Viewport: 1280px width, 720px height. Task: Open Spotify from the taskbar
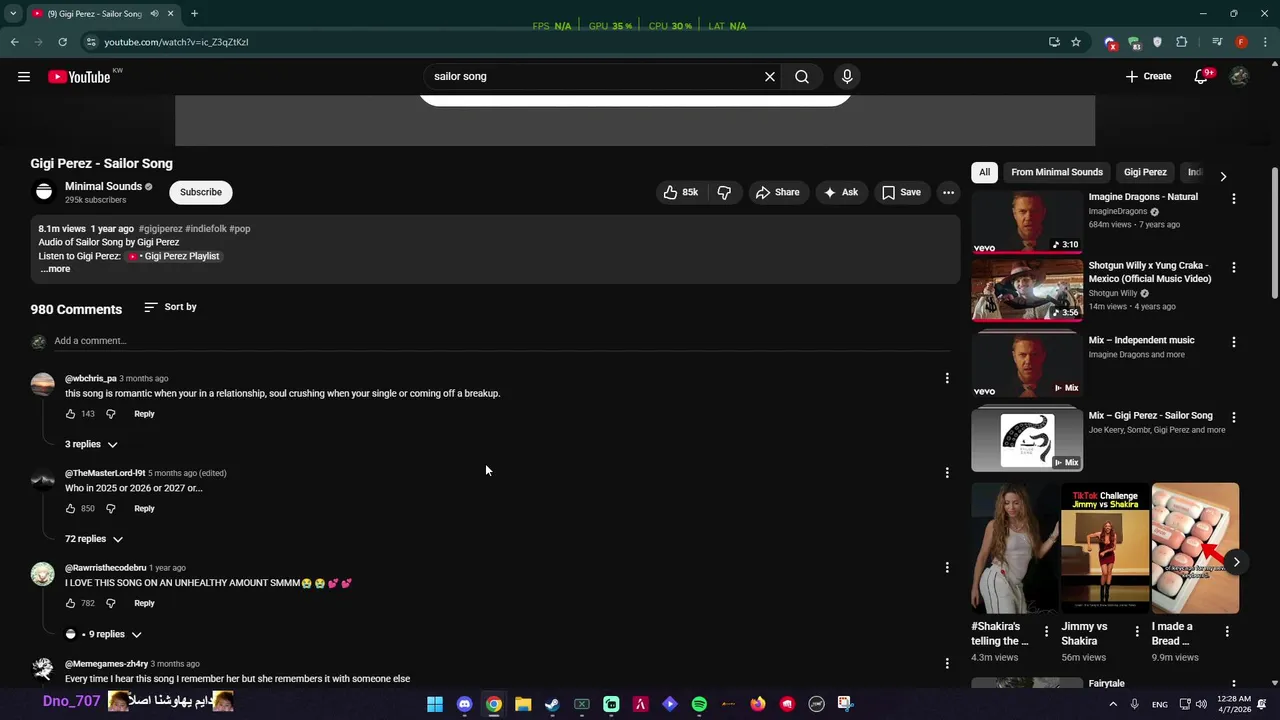coord(699,704)
